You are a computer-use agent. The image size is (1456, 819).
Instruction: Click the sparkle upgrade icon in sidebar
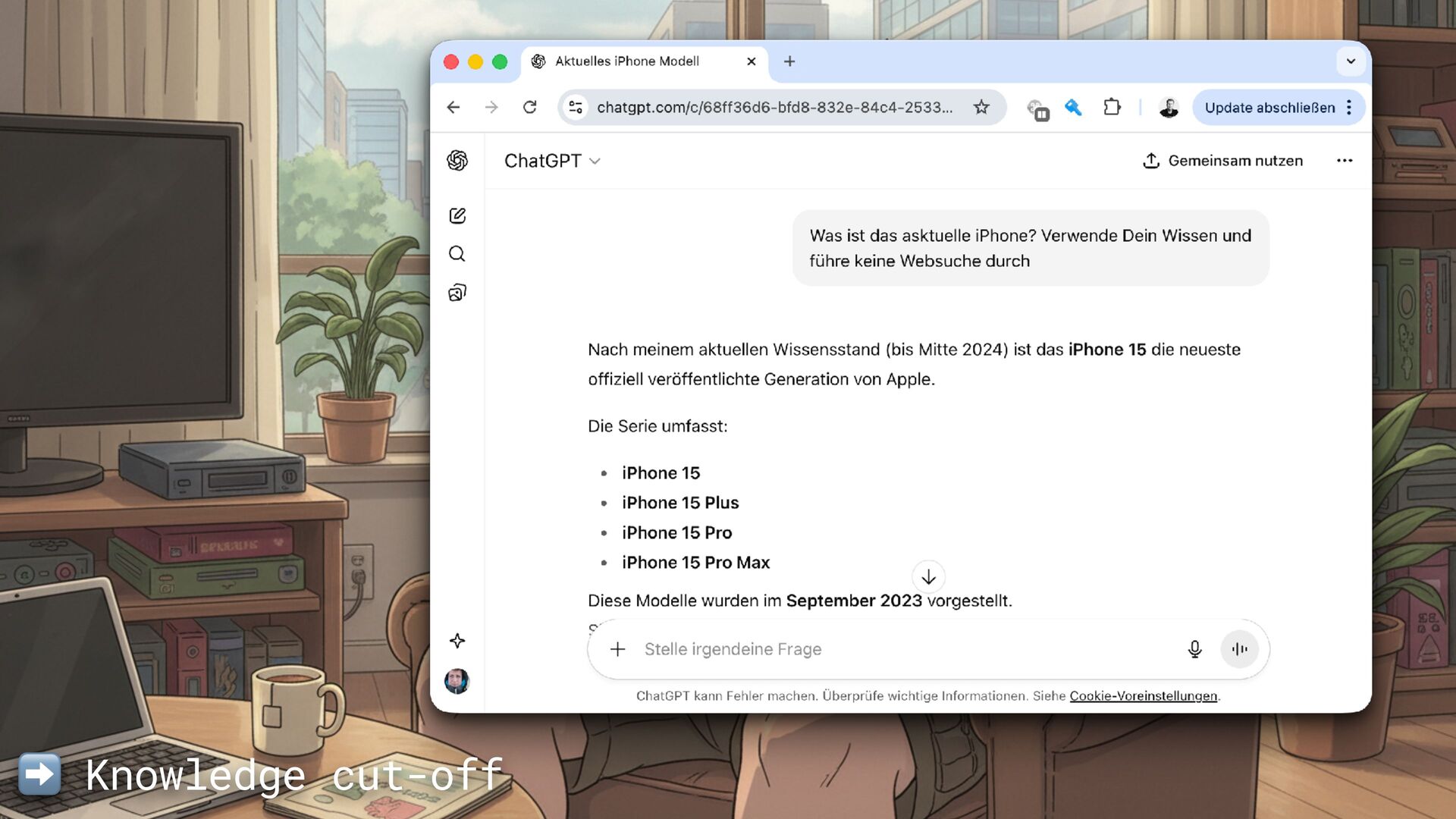point(457,641)
